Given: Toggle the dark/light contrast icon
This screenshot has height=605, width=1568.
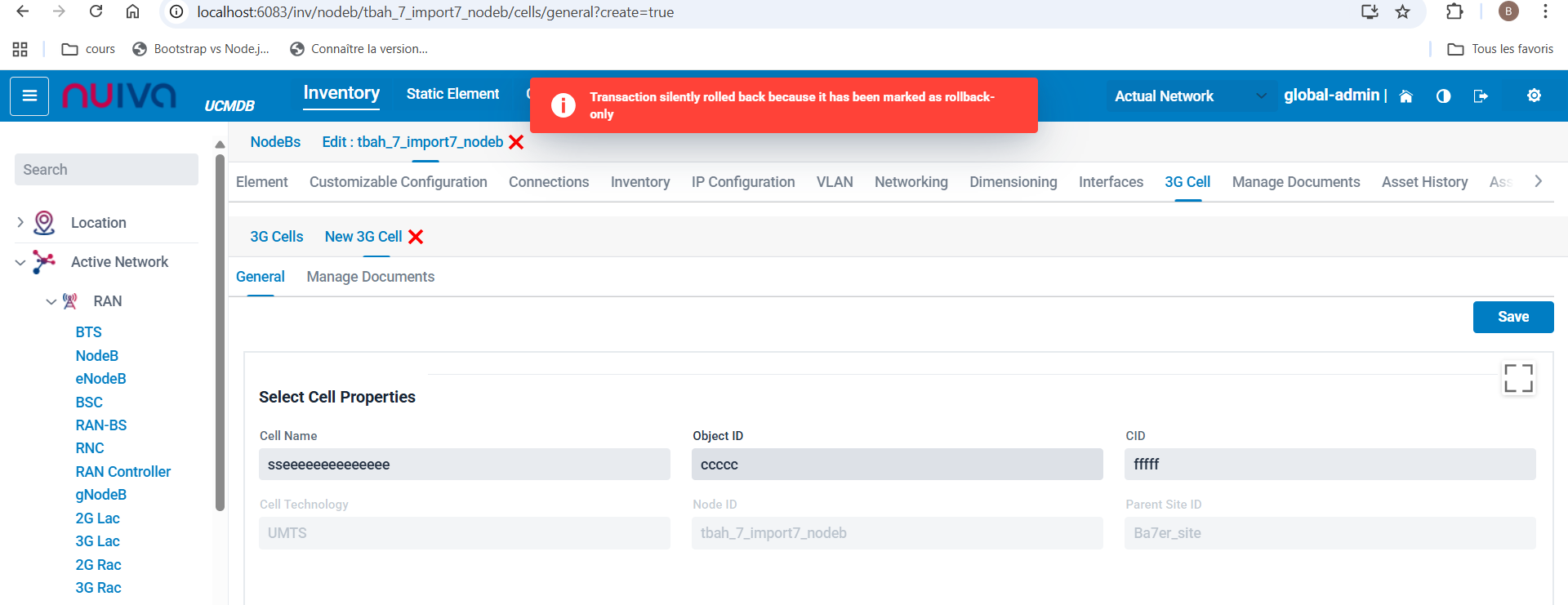Looking at the screenshot, I should (1443, 96).
